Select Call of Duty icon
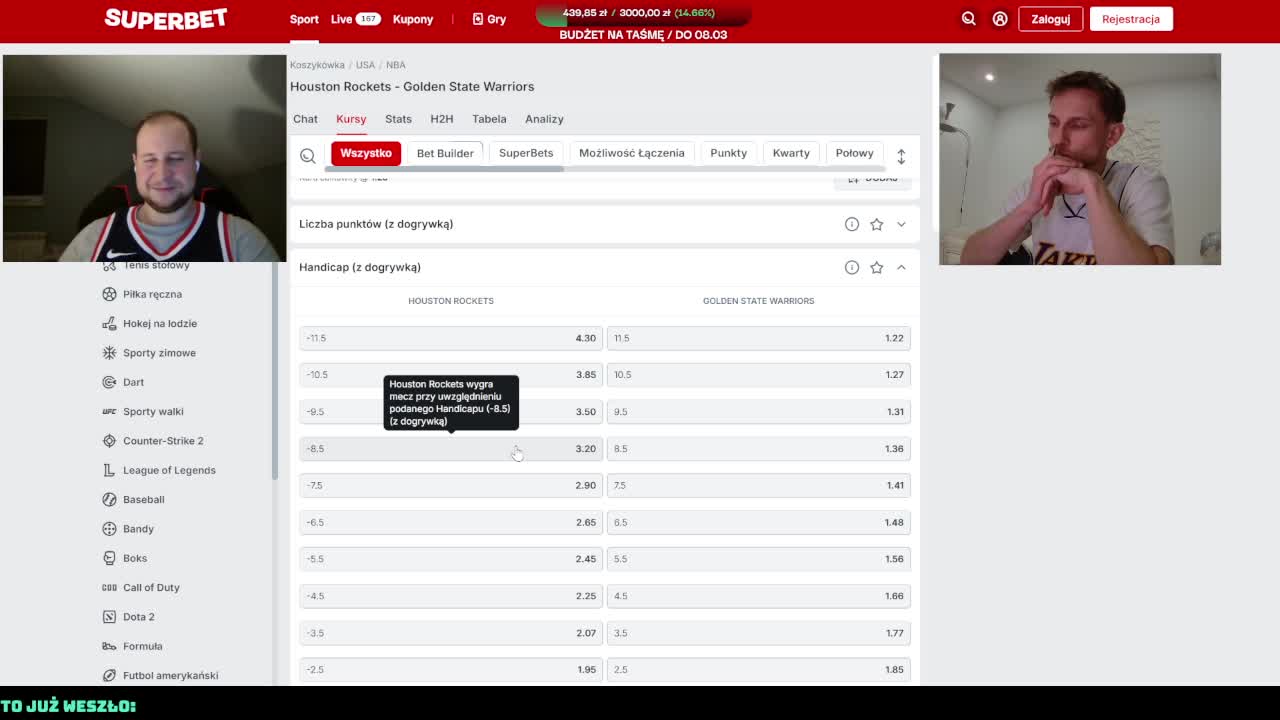The height and width of the screenshot is (720, 1280). coord(109,587)
